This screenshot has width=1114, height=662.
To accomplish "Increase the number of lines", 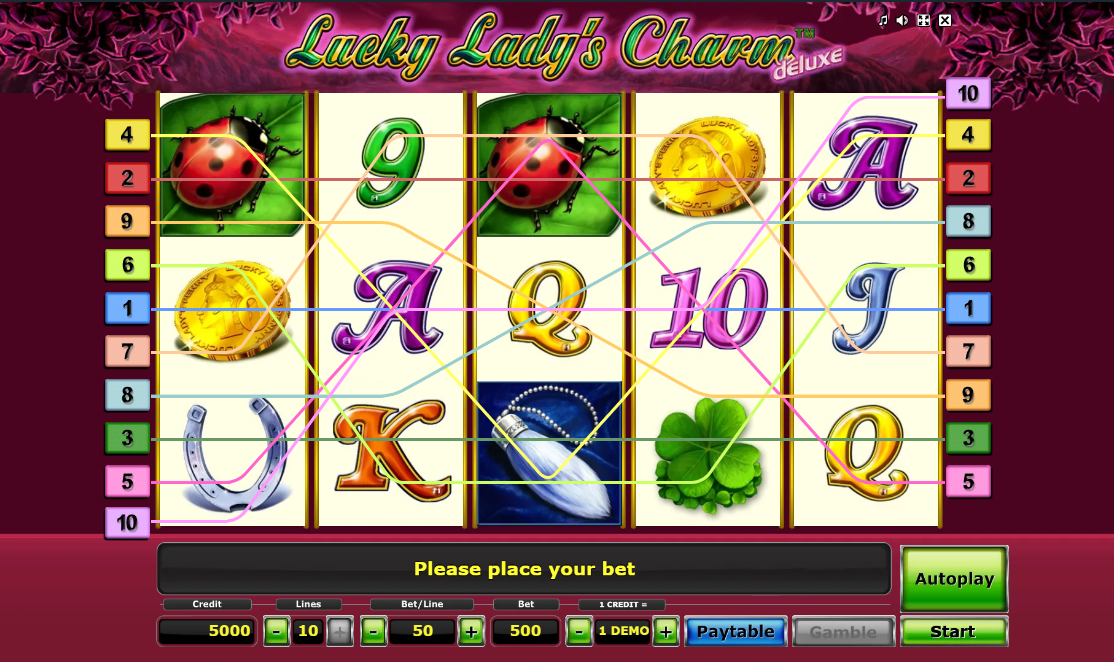I will (x=340, y=631).
